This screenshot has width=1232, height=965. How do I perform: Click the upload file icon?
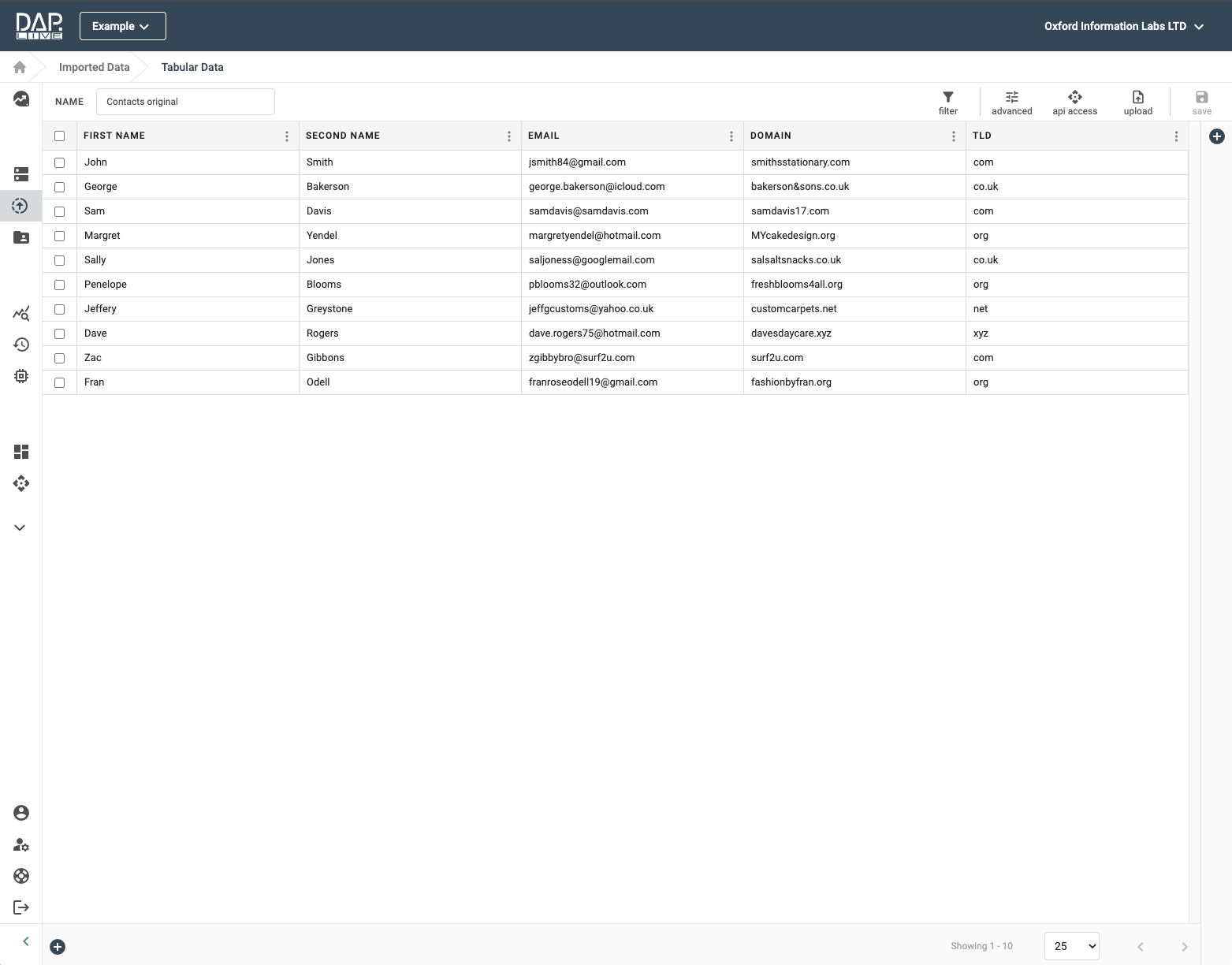(x=1137, y=98)
